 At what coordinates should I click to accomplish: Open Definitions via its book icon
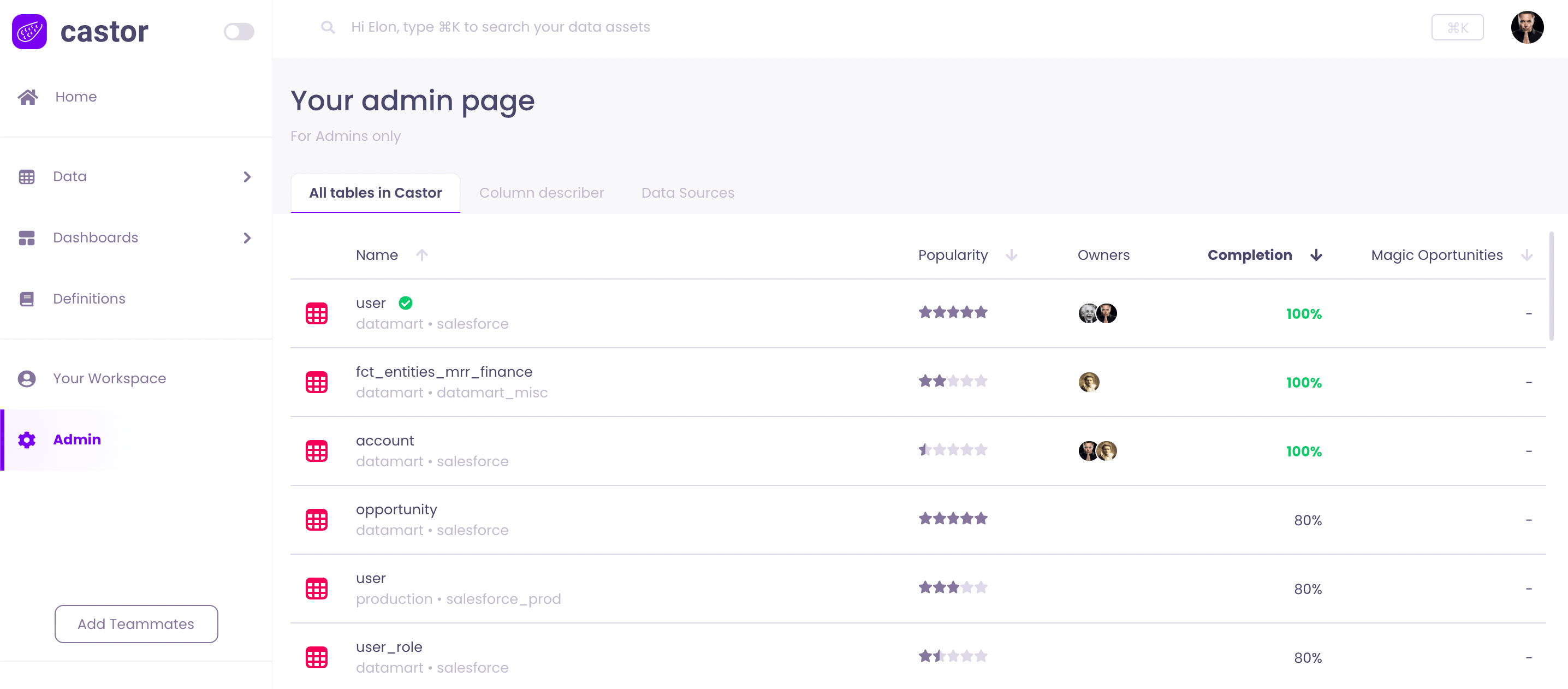(27, 298)
